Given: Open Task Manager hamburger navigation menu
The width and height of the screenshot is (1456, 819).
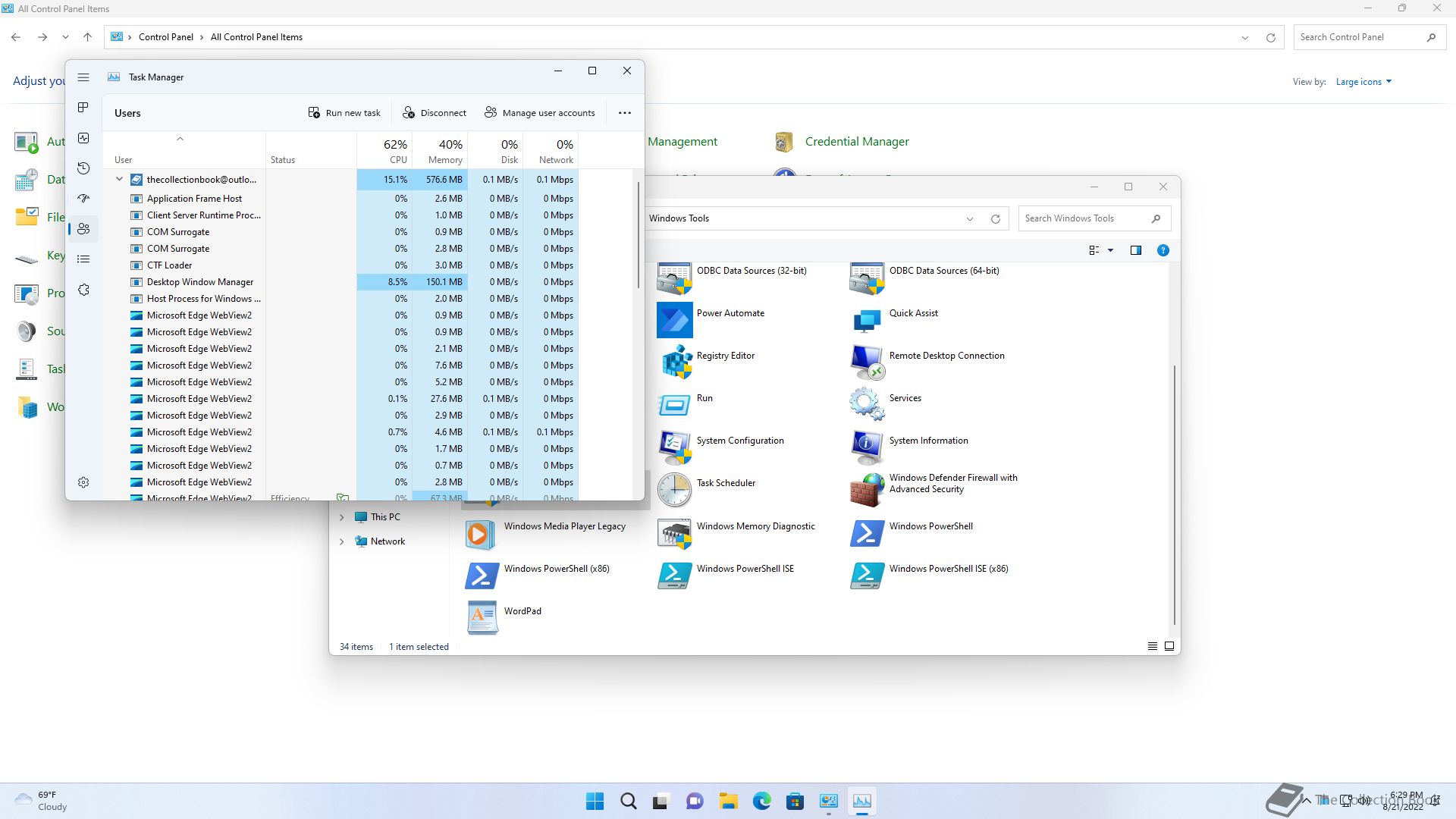Looking at the screenshot, I should coord(83,77).
